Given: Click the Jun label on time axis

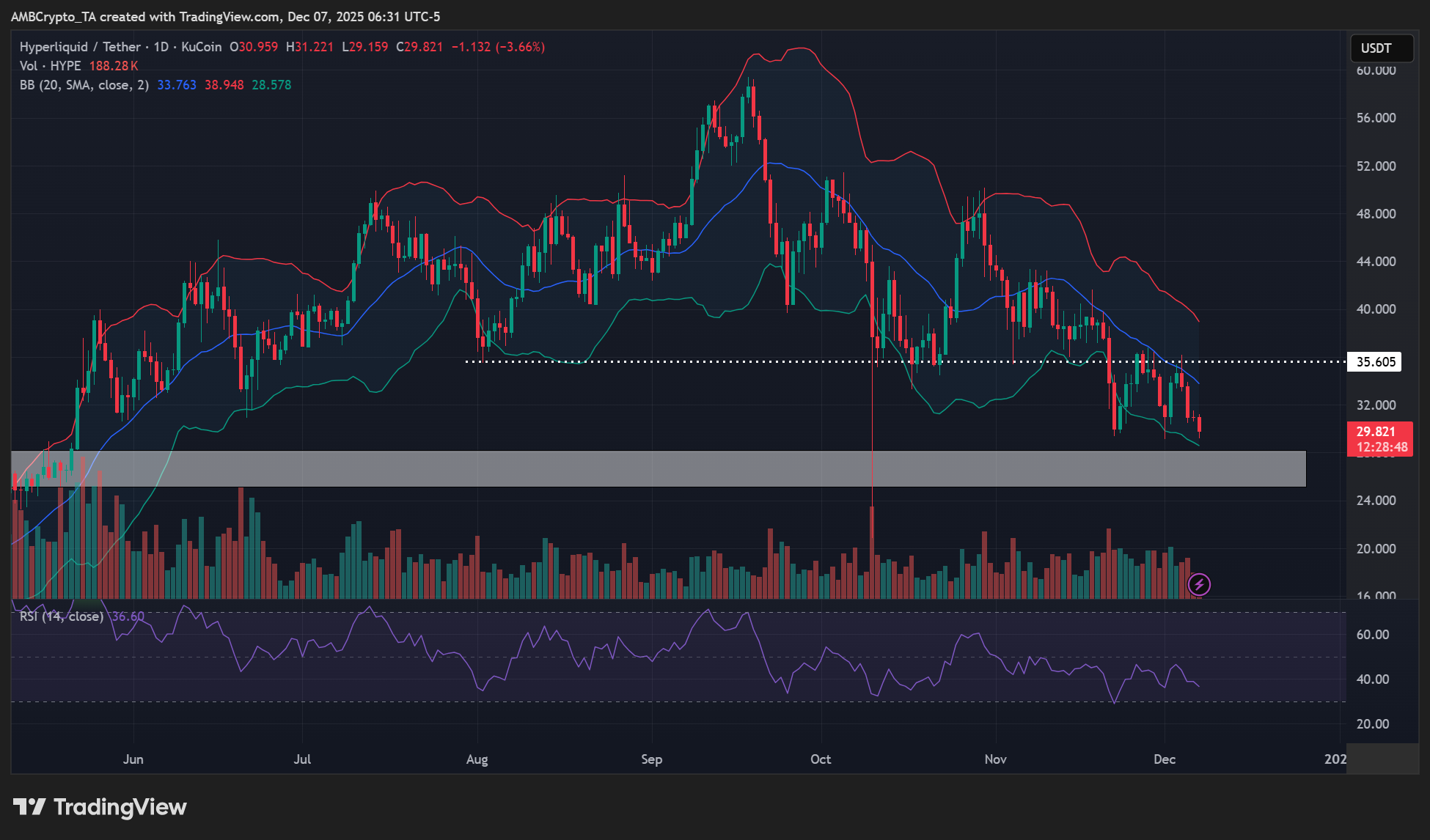Looking at the screenshot, I should click(133, 759).
